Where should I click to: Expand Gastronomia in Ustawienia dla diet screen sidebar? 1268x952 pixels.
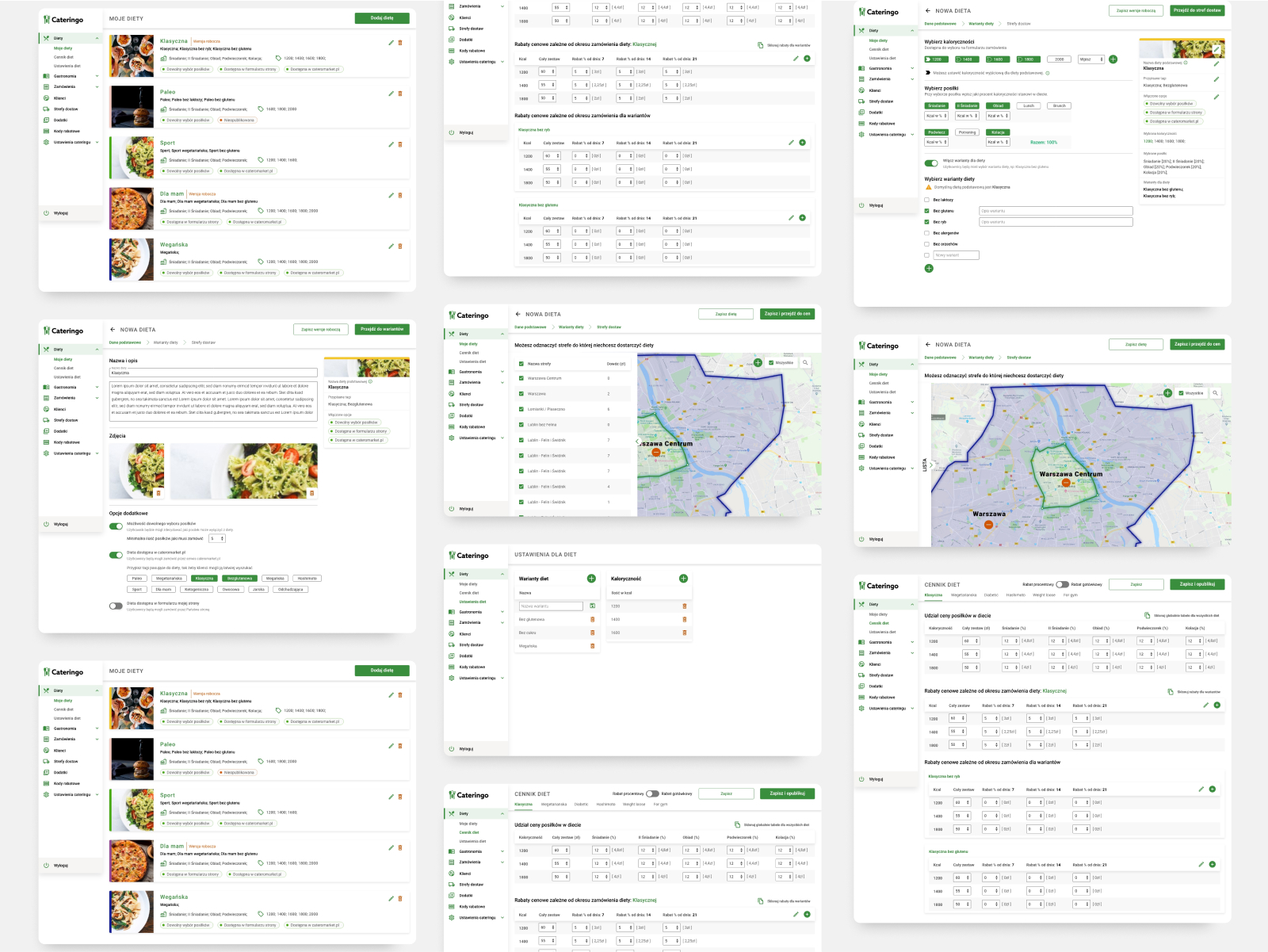502,612
